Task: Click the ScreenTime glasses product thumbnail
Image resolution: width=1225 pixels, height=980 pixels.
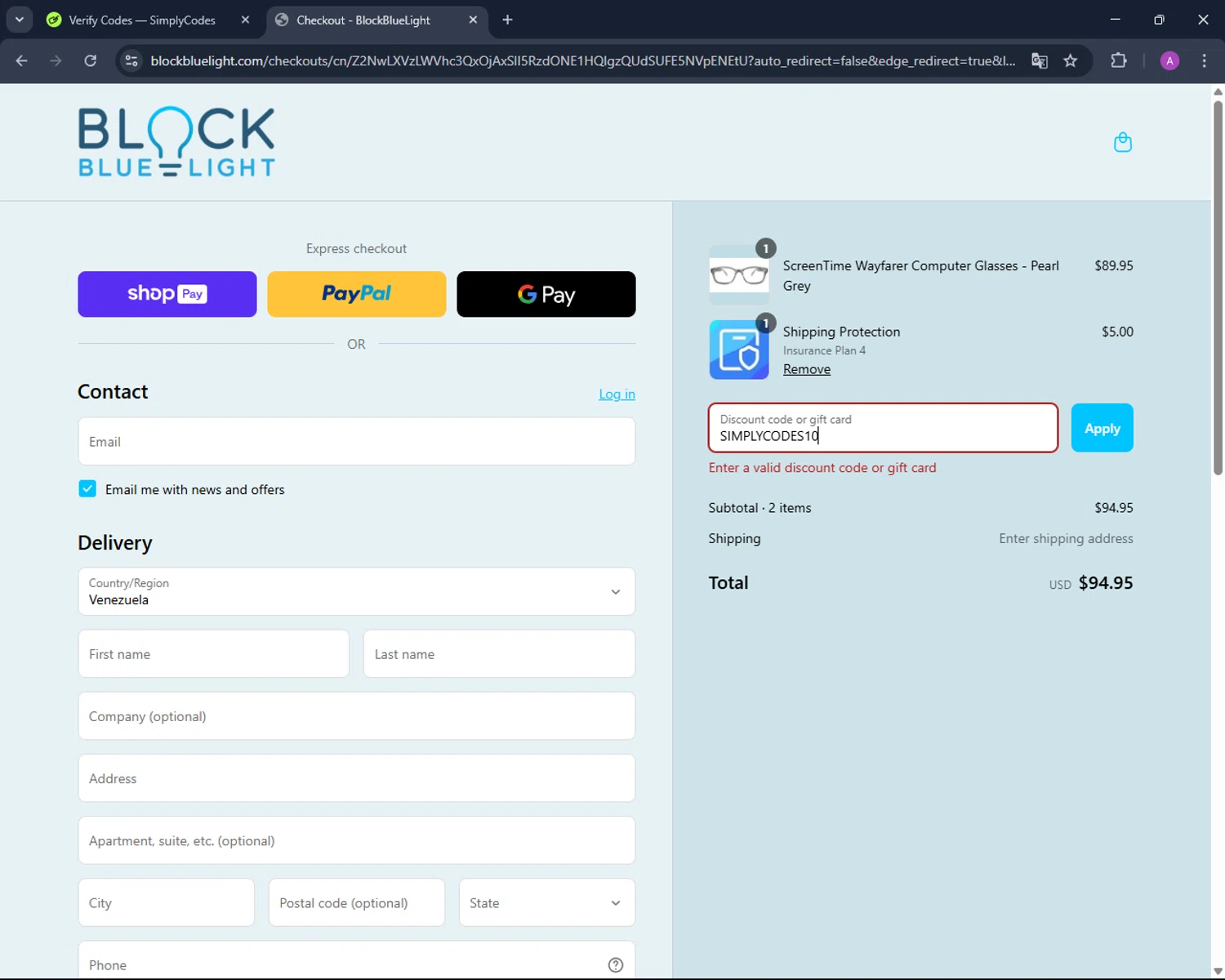Action: tap(739, 275)
